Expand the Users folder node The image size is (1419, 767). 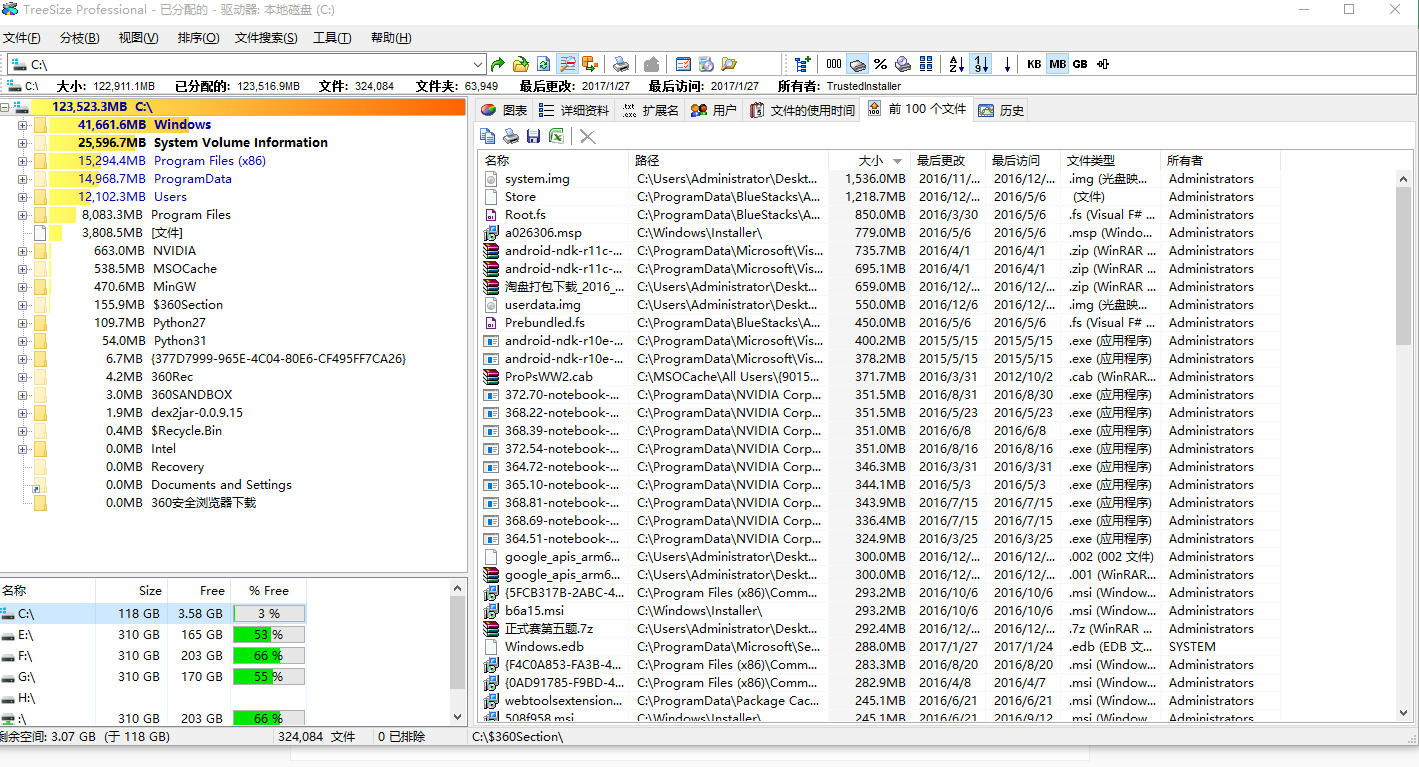click(x=22, y=197)
